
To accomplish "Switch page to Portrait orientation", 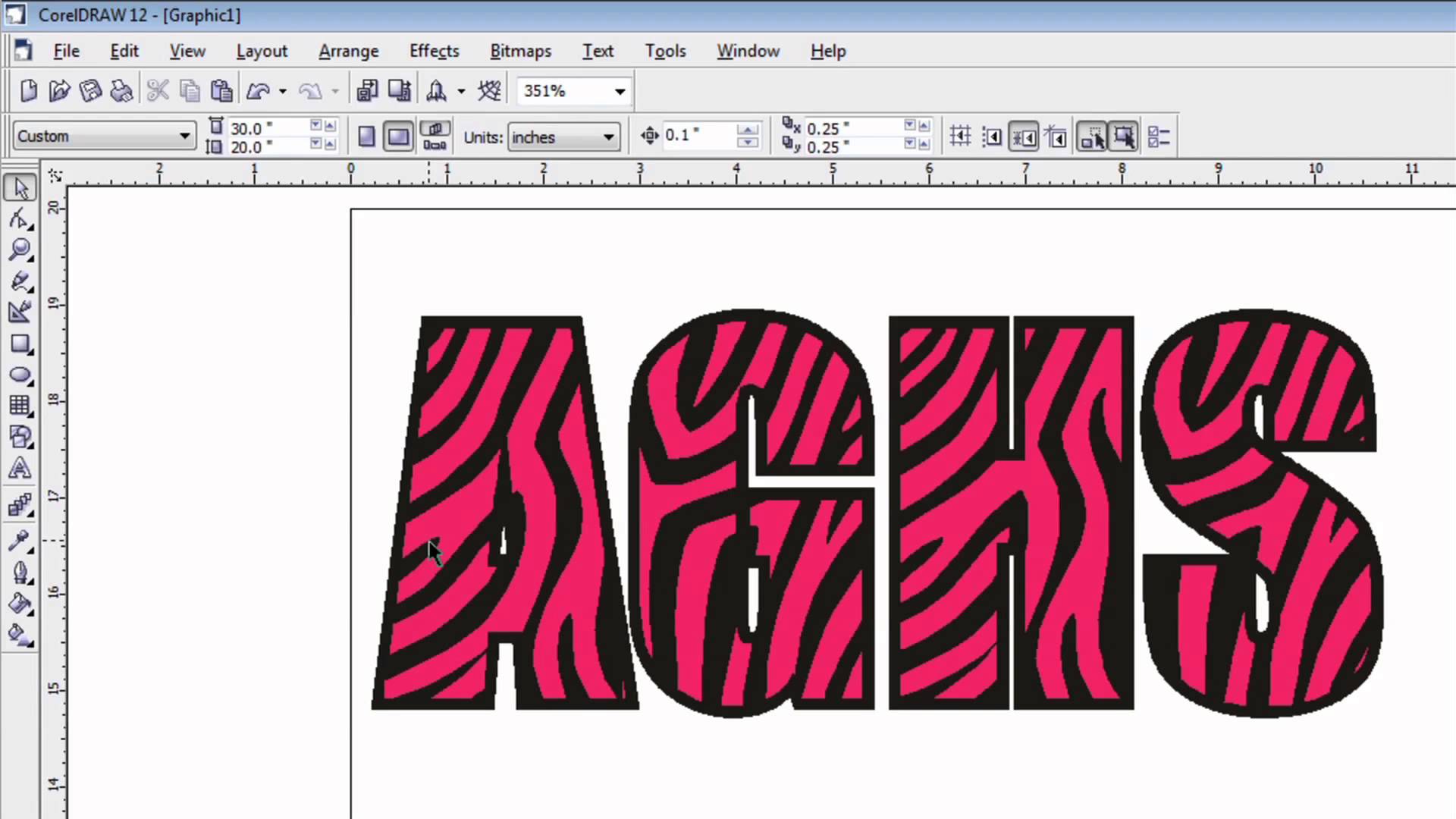I will click(x=367, y=136).
